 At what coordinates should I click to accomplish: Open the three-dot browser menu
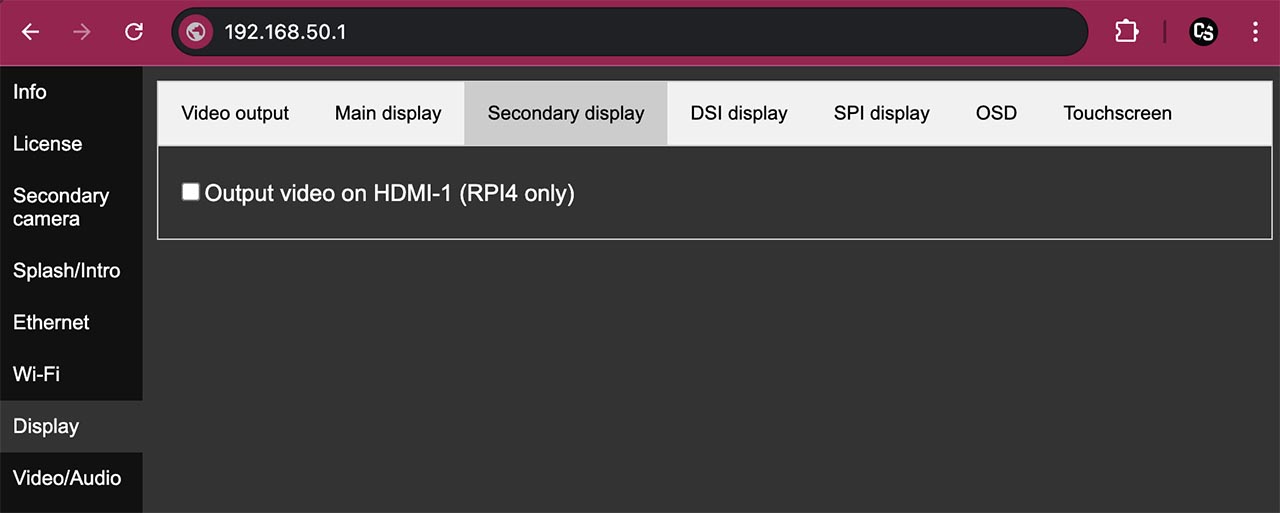[1255, 32]
